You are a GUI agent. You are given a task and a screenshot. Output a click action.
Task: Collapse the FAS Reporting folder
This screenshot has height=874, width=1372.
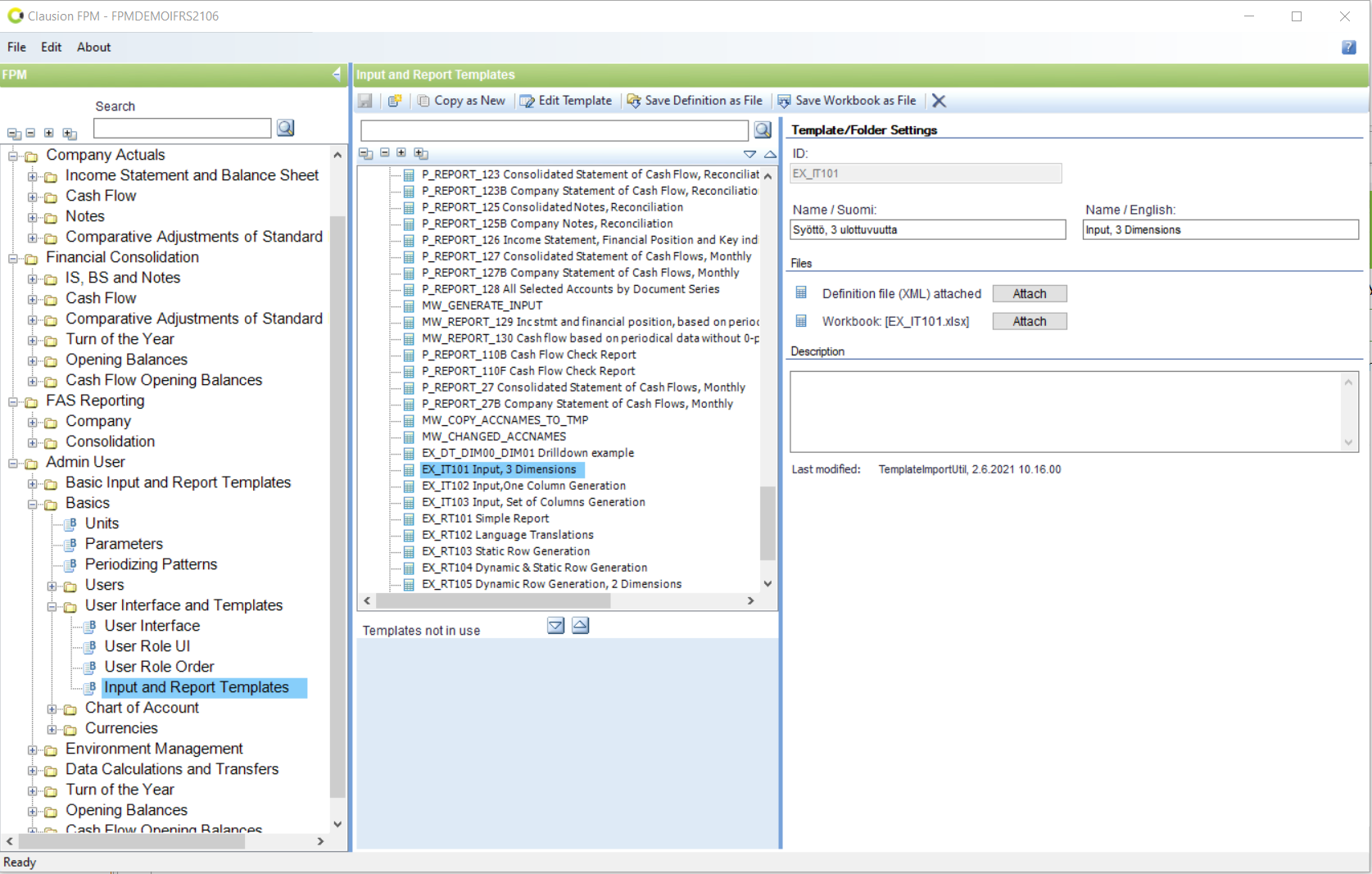click(x=13, y=401)
